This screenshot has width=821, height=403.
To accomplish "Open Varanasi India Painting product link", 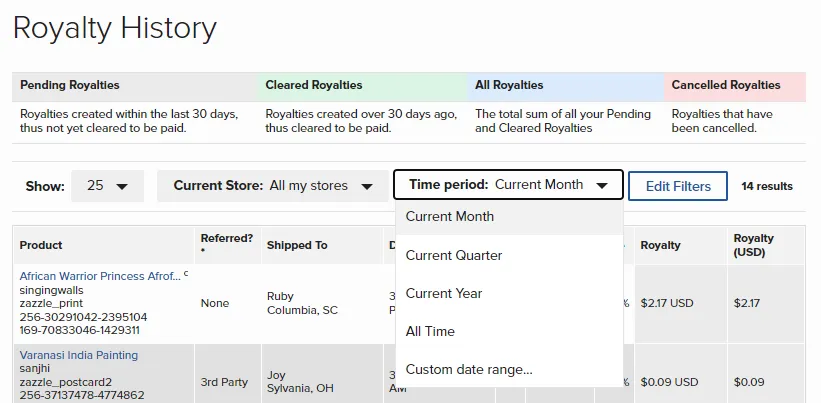I will tap(79, 355).
